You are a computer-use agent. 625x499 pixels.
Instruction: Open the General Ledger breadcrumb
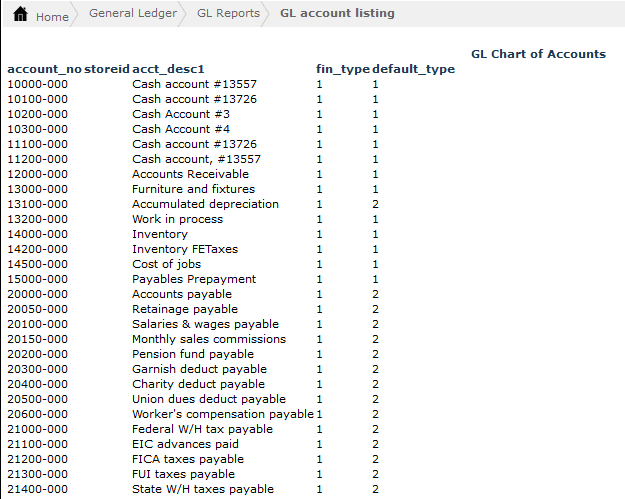click(132, 13)
